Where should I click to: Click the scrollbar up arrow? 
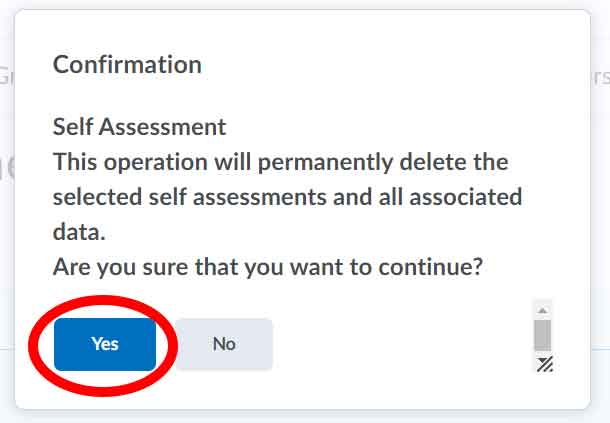[542, 310]
